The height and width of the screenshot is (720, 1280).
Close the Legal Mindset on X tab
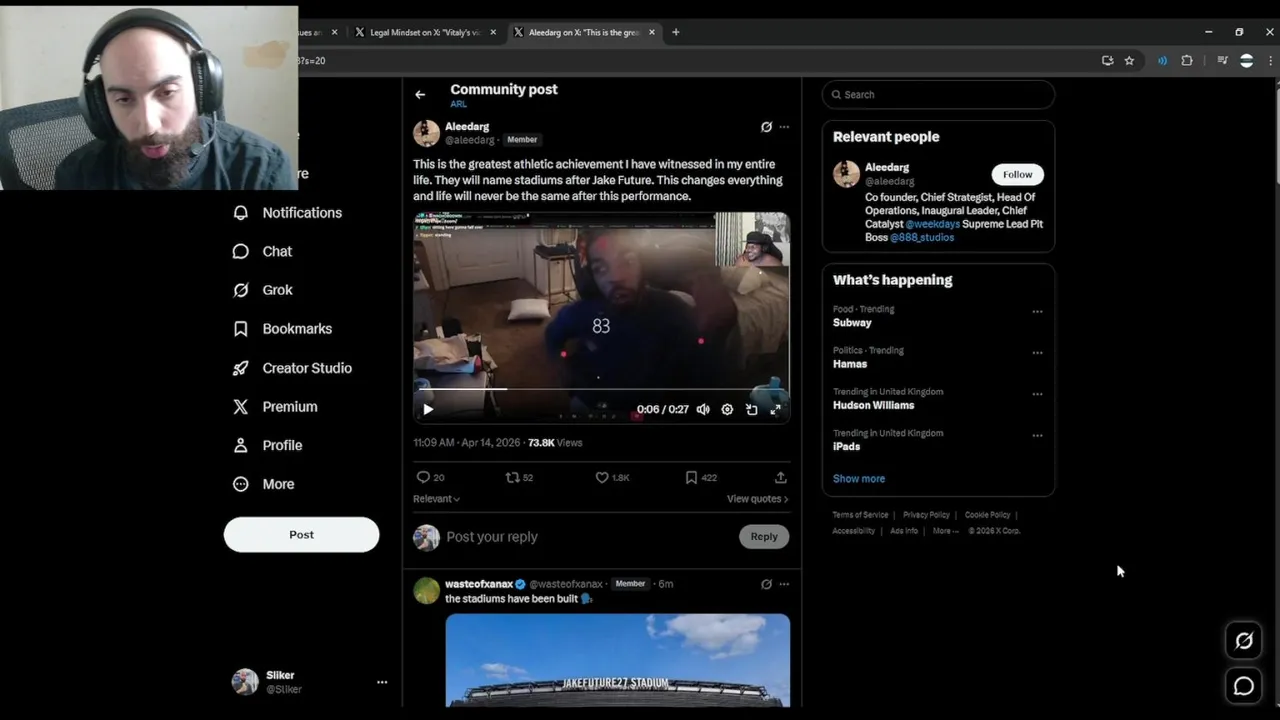(x=493, y=32)
